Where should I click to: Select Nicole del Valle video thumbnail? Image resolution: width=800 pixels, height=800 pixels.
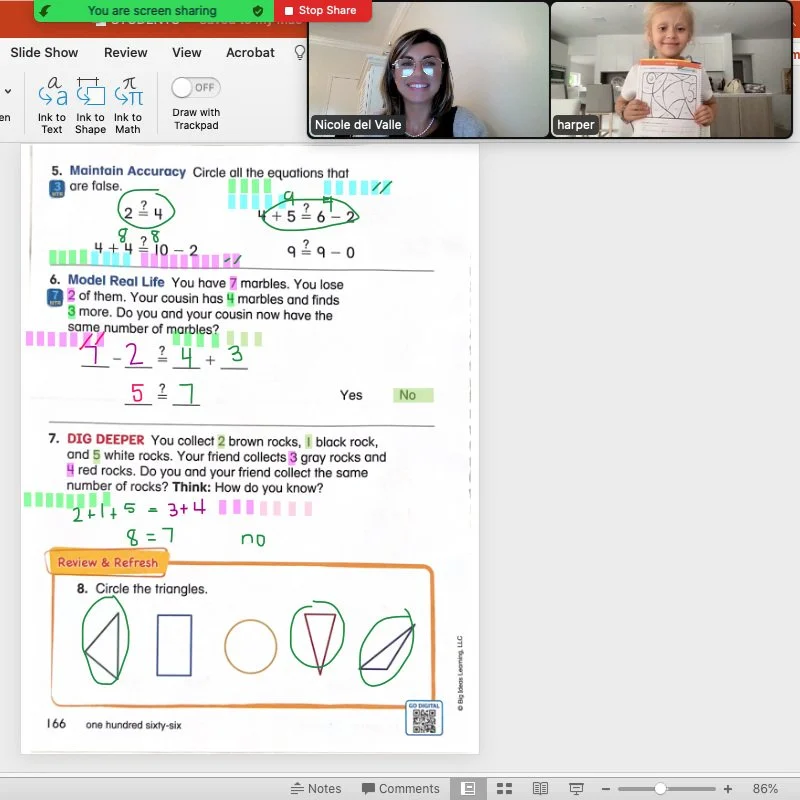pos(429,70)
